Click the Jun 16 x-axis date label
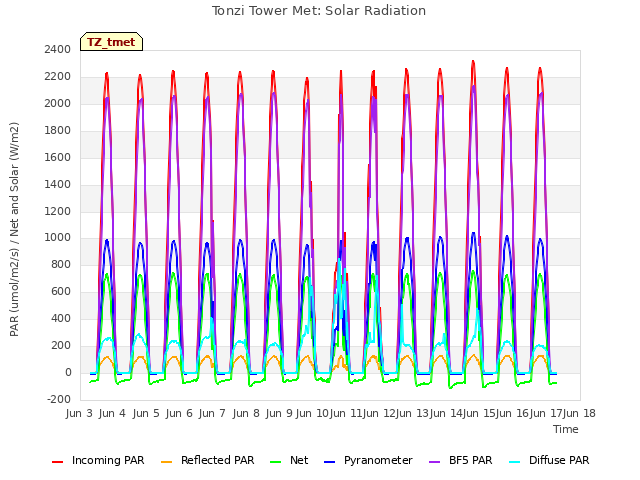The width and height of the screenshot is (640, 480). (511, 413)
